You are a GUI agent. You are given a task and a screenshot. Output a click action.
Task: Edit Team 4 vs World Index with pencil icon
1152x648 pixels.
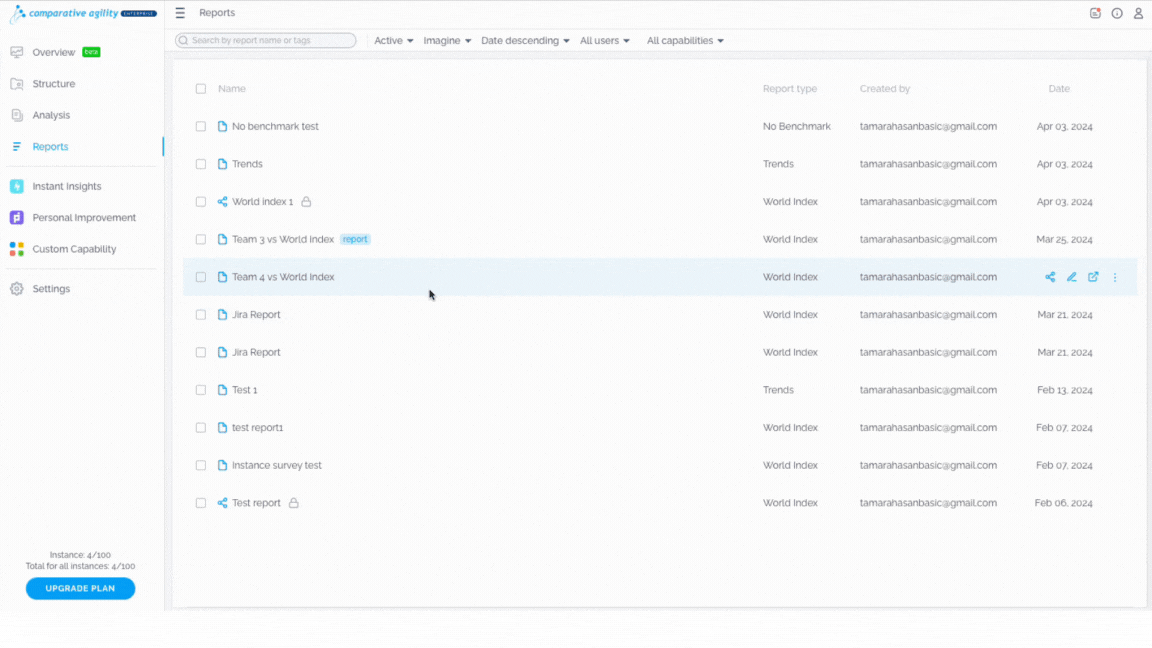point(1072,277)
